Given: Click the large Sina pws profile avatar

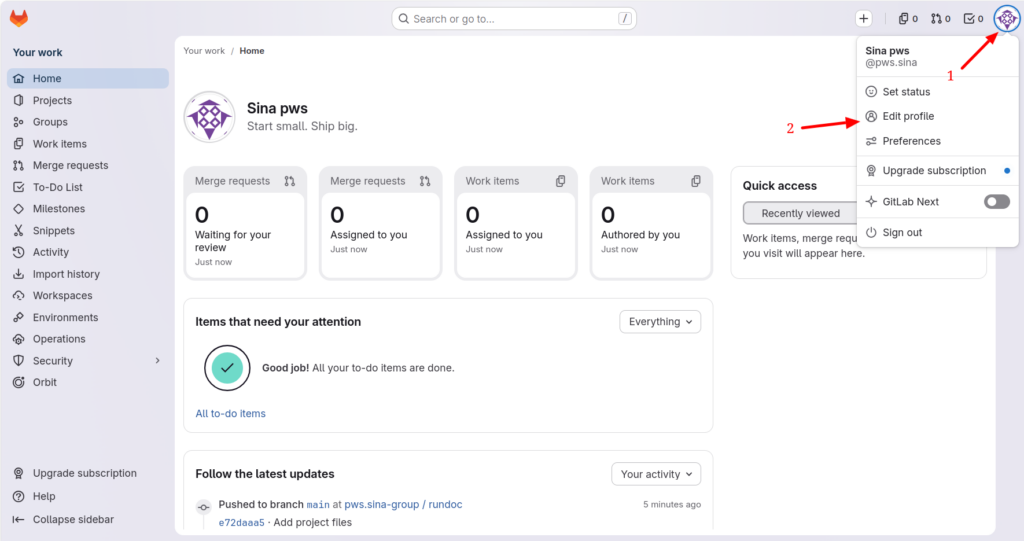Looking at the screenshot, I should click(210, 117).
